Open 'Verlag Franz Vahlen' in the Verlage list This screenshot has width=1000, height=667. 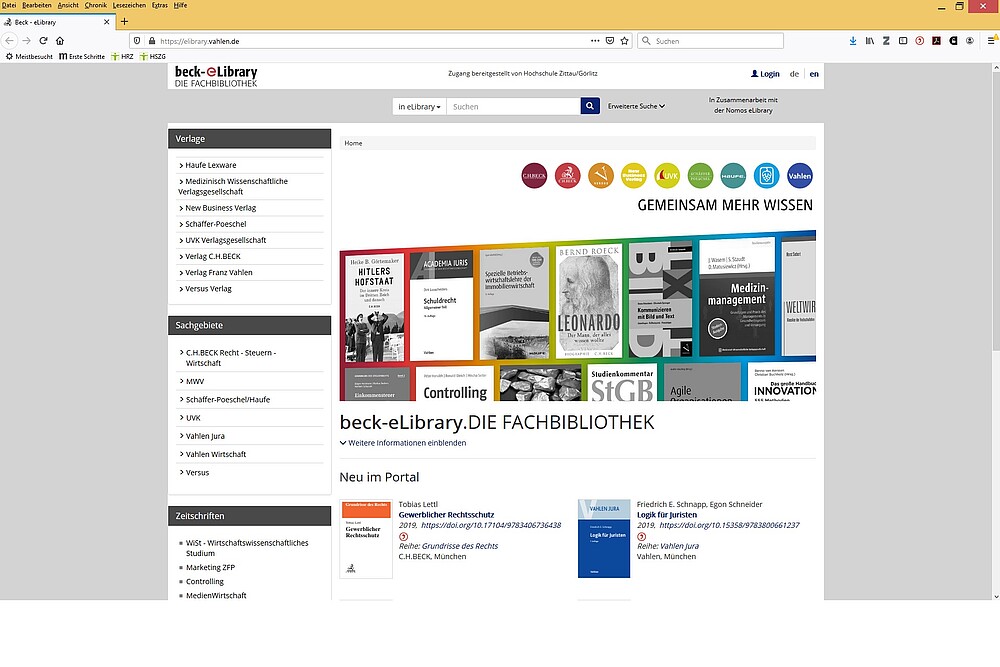(218, 272)
